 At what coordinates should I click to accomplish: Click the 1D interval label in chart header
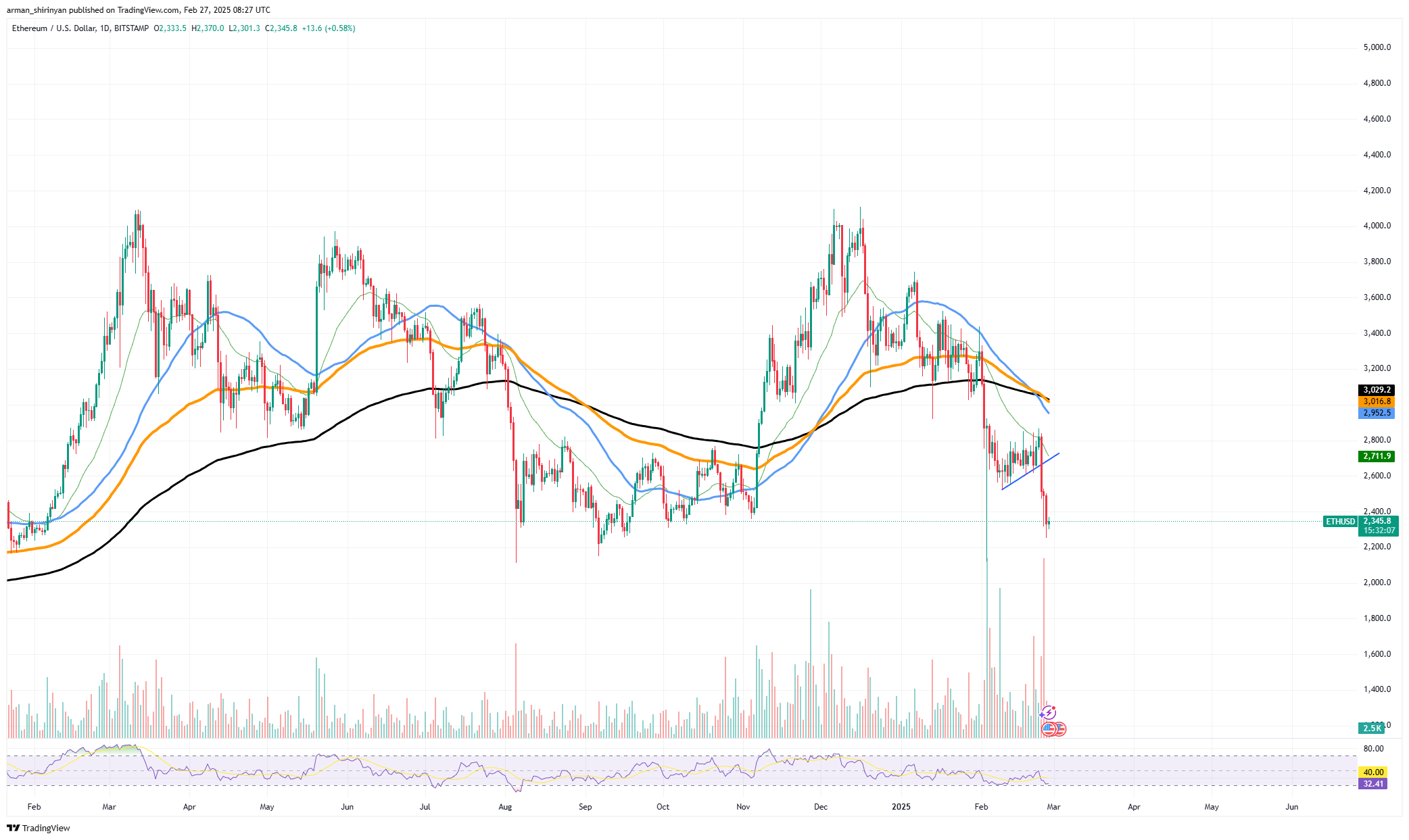click(104, 28)
